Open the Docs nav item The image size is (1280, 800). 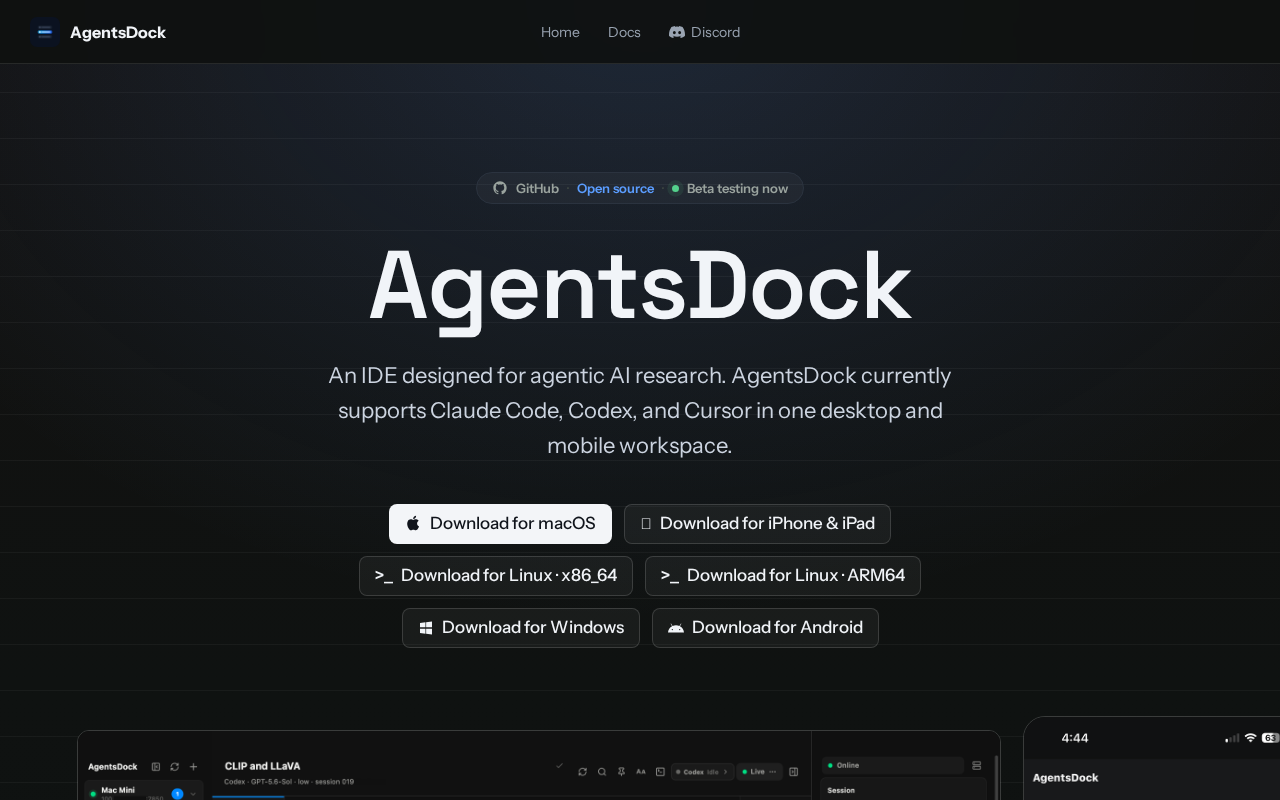point(624,32)
